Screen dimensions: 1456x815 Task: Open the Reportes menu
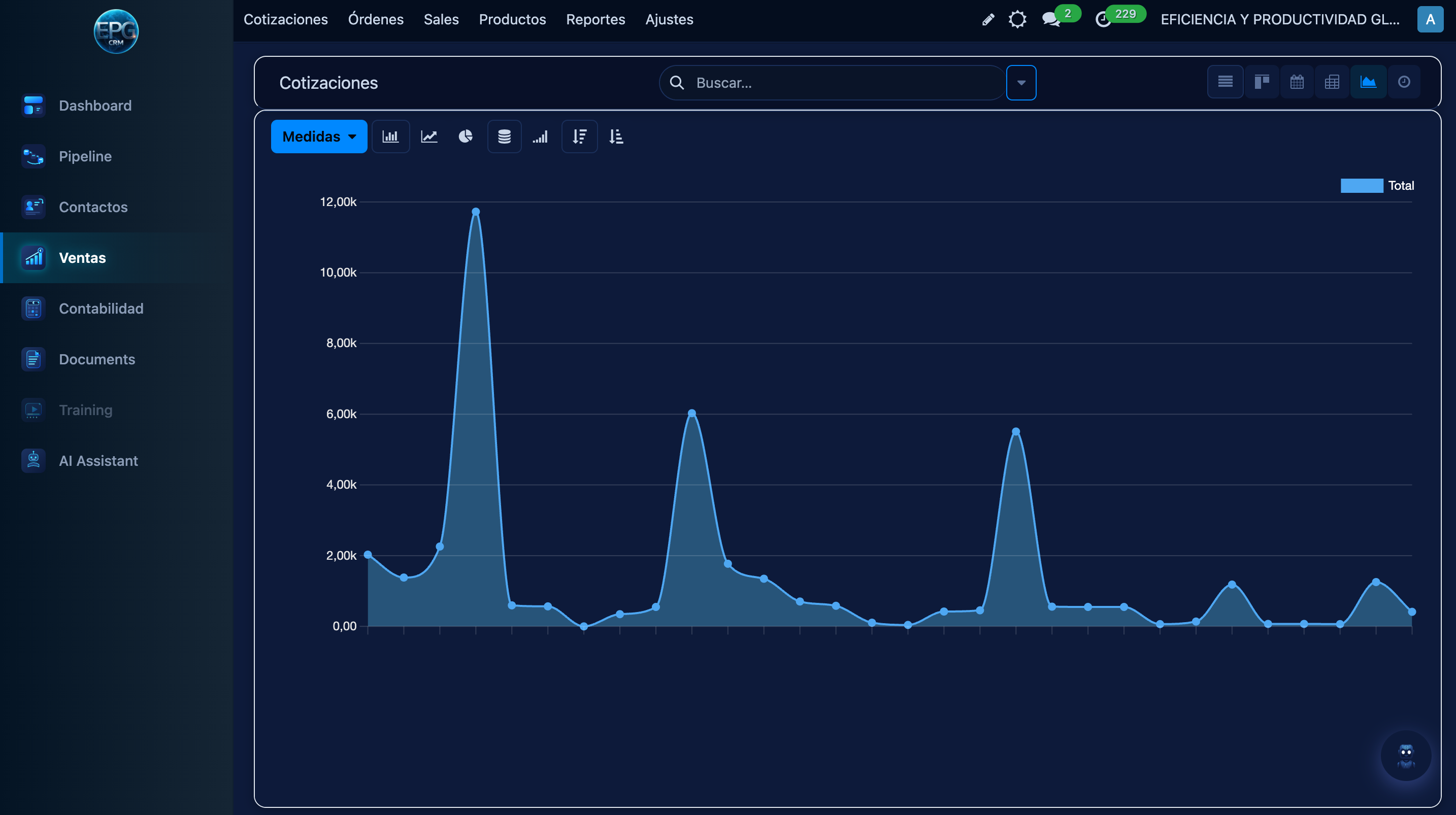point(595,19)
